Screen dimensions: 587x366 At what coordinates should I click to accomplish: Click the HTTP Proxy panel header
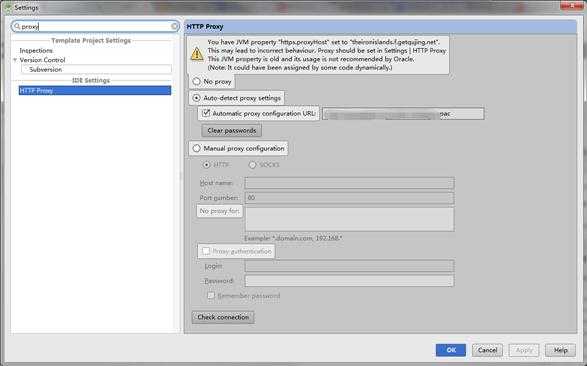380,27
